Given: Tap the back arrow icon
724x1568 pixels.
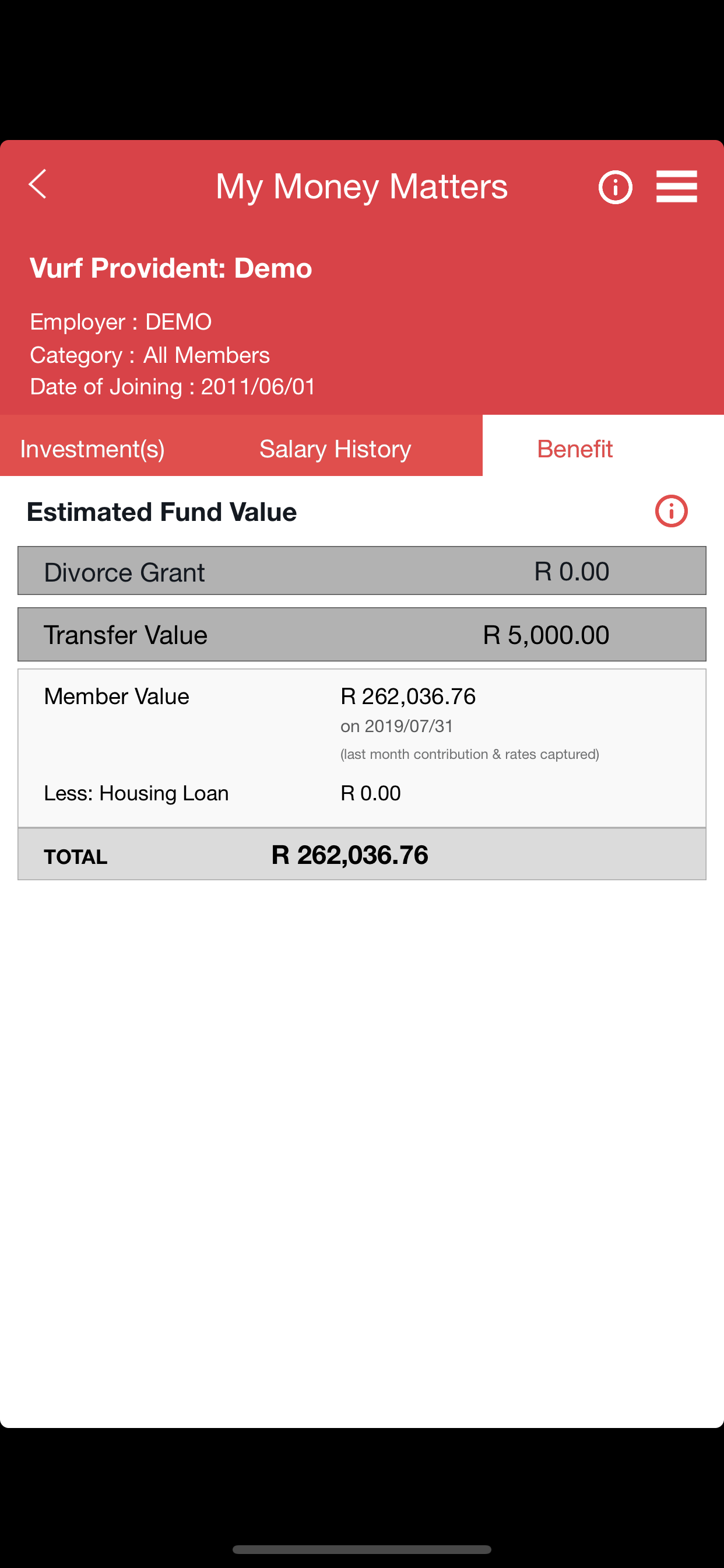Looking at the screenshot, I should coord(38,184).
